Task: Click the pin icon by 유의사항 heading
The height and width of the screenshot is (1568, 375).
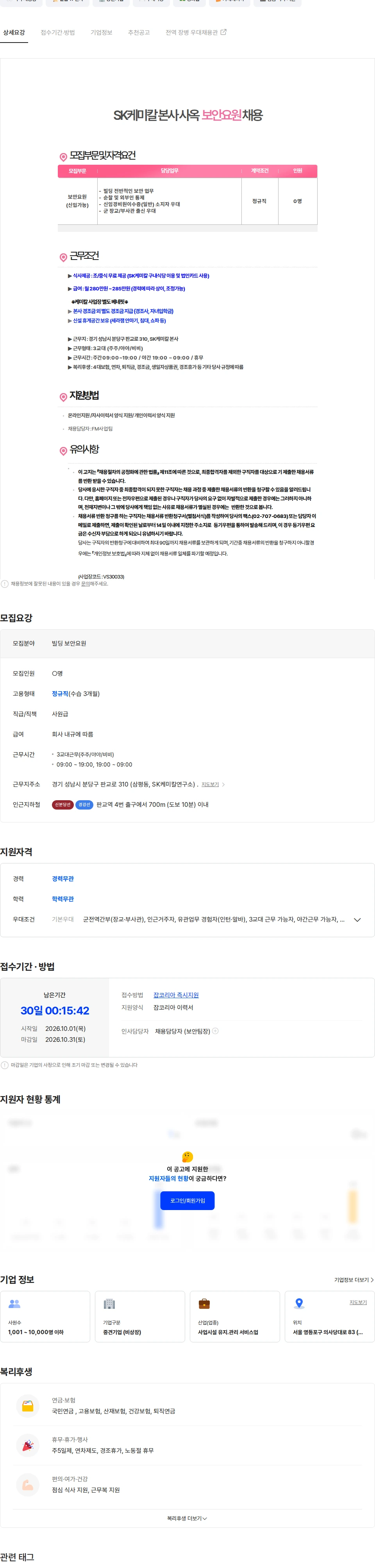Action: [x=63, y=451]
